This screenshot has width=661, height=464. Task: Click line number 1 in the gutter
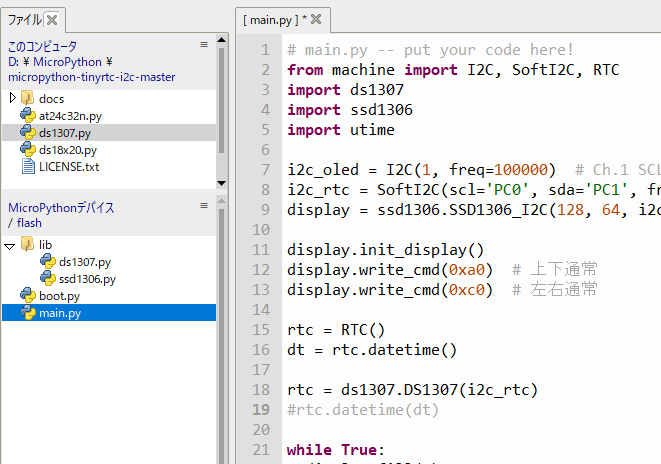[x=265, y=50]
